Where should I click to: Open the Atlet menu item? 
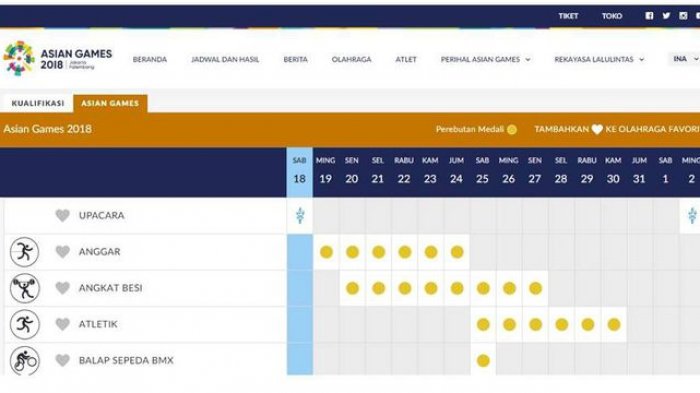(x=406, y=59)
